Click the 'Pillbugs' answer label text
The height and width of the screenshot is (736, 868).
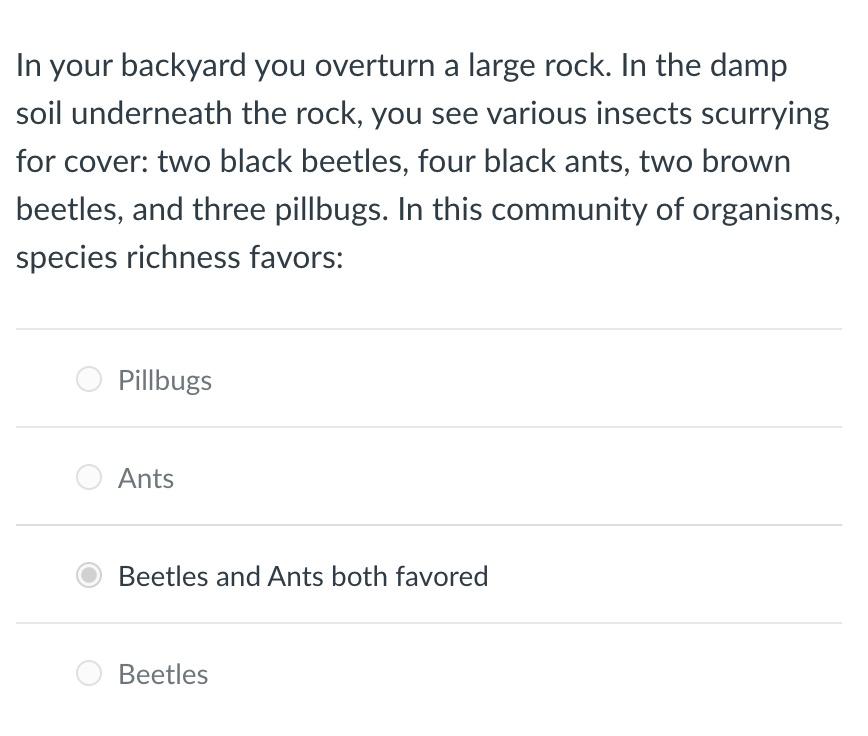pyautogui.click(x=165, y=381)
